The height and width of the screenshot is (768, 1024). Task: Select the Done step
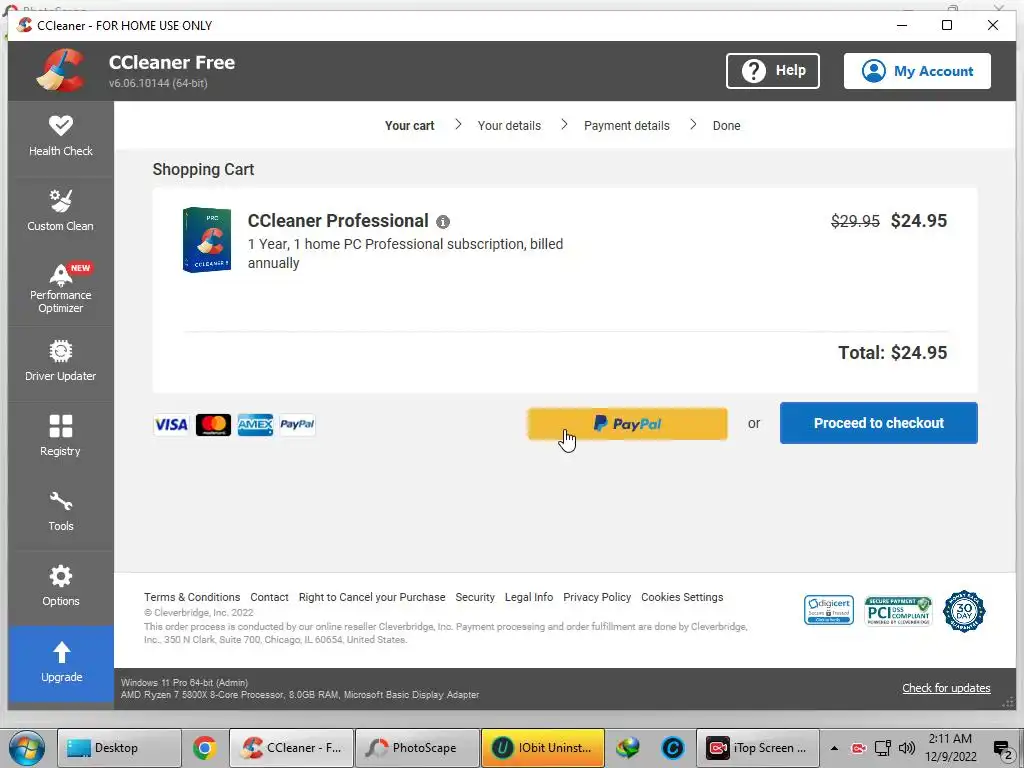pos(726,125)
